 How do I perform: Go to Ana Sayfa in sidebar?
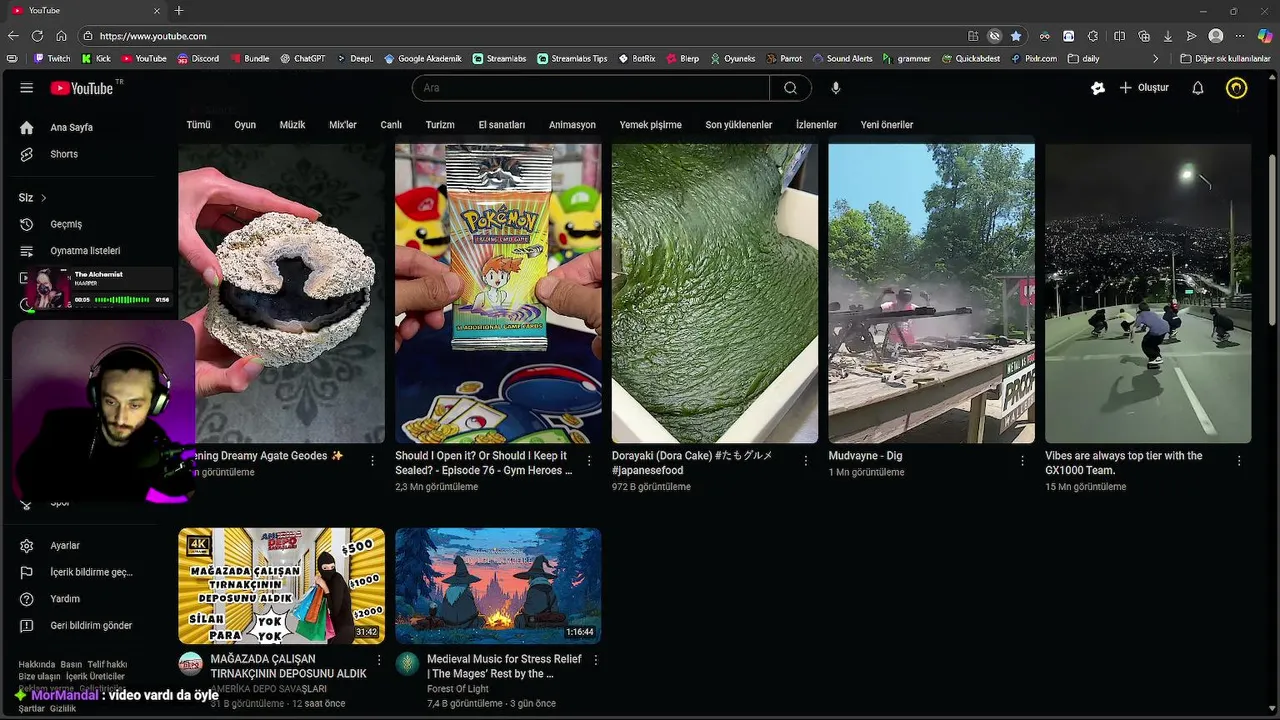[x=72, y=128]
